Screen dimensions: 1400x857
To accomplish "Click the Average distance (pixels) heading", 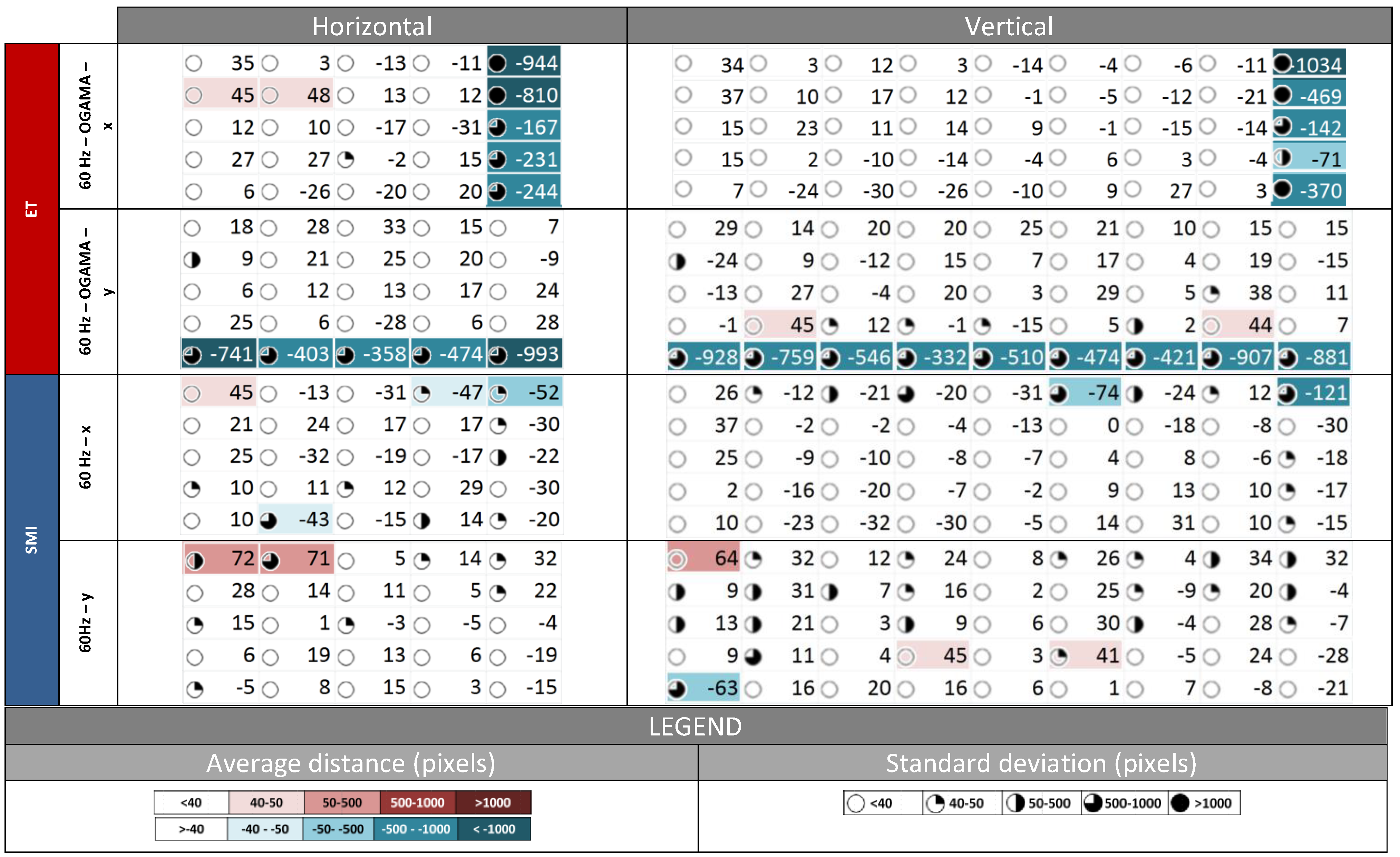I will [x=351, y=763].
